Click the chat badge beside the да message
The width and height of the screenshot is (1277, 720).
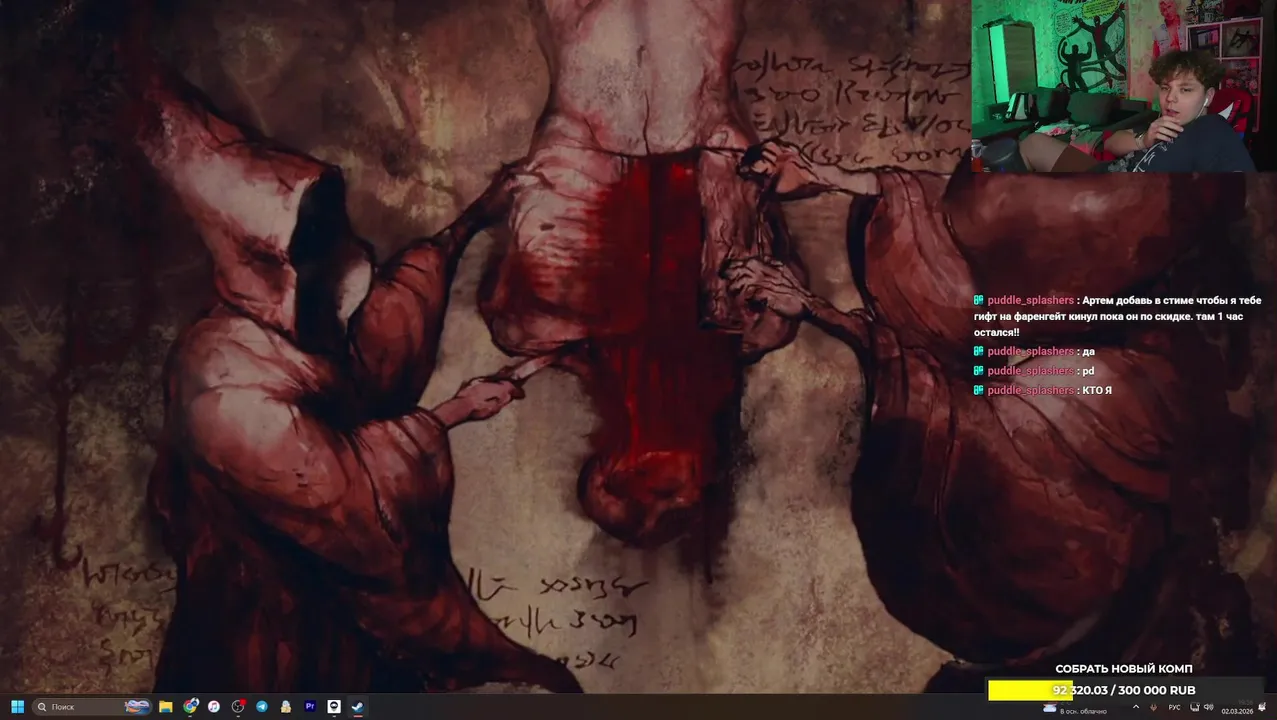pos(979,351)
